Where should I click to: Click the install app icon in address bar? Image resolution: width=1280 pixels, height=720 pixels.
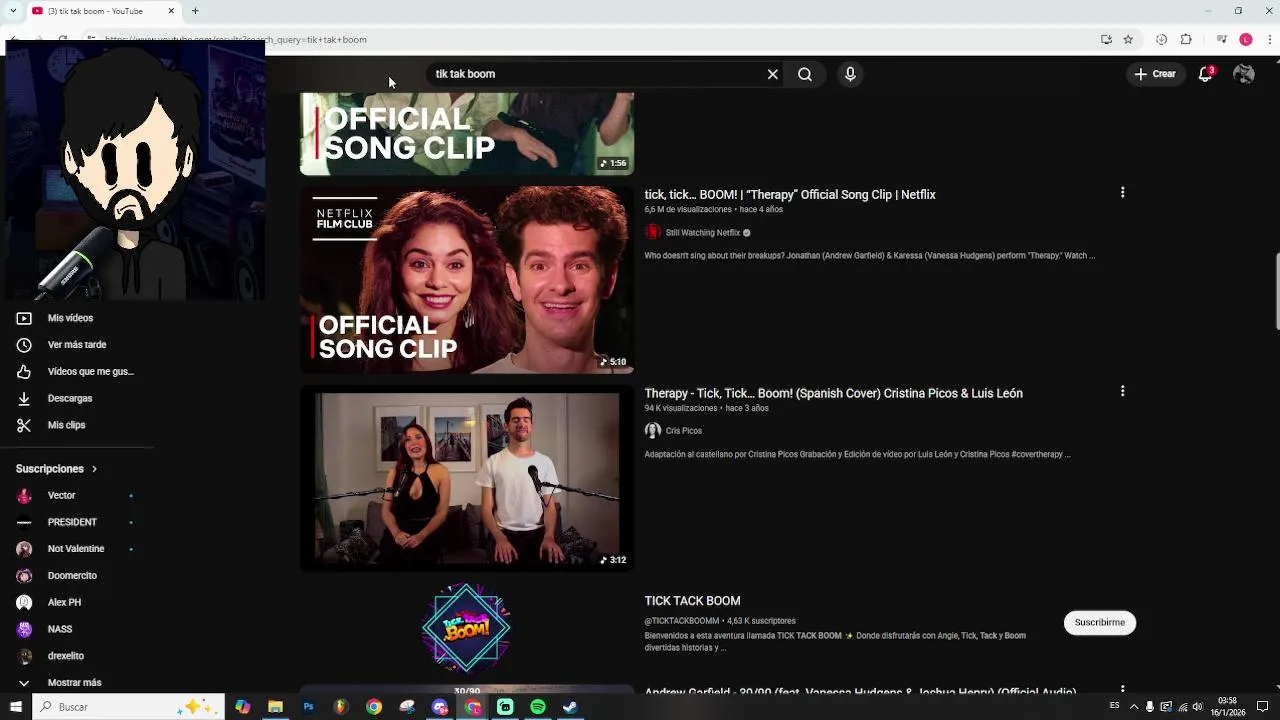(x=1106, y=40)
